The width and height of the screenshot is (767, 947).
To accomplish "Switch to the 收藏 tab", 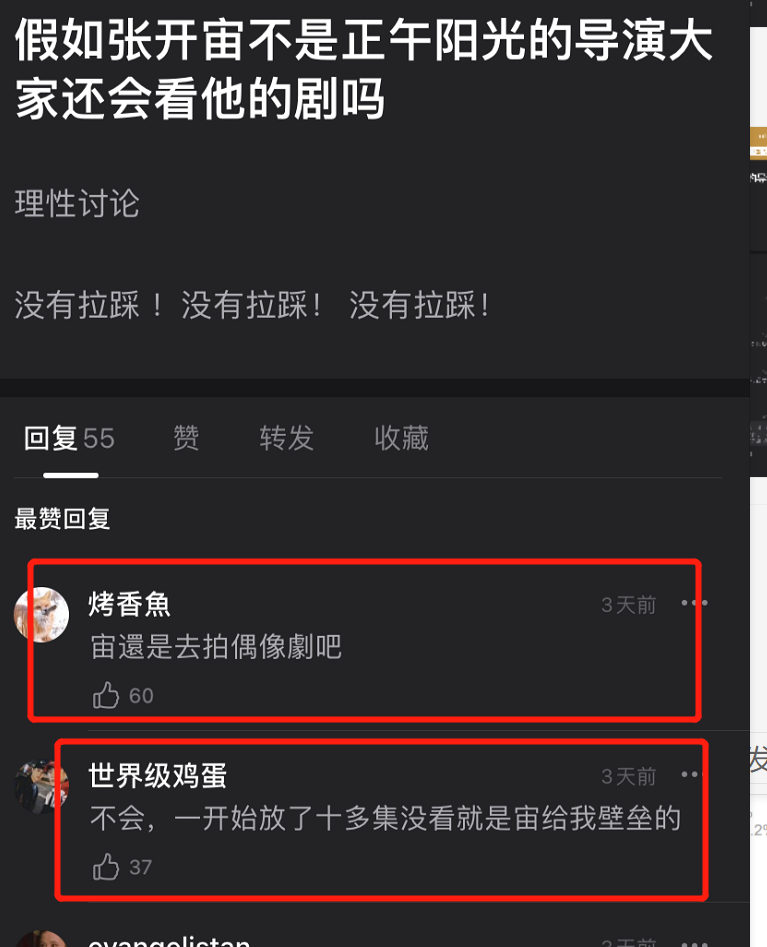I will coord(402,438).
